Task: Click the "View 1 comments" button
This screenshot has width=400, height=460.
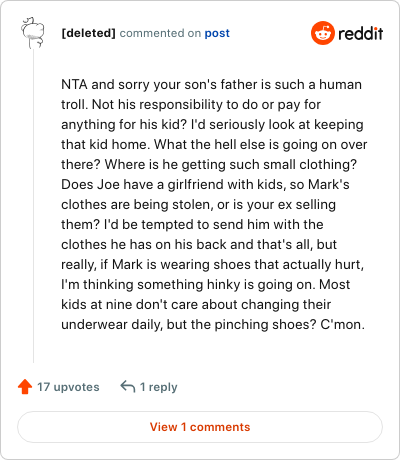Action: tap(200, 427)
